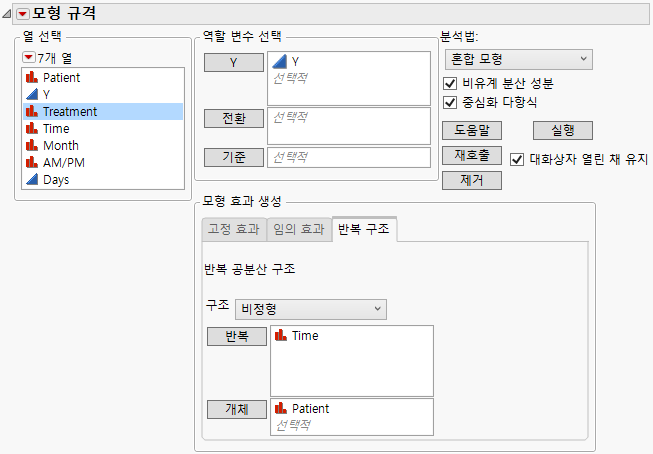Collapse the 모형 규격 red triangle menu
The height and width of the screenshot is (454, 653).
coord(23,14)
